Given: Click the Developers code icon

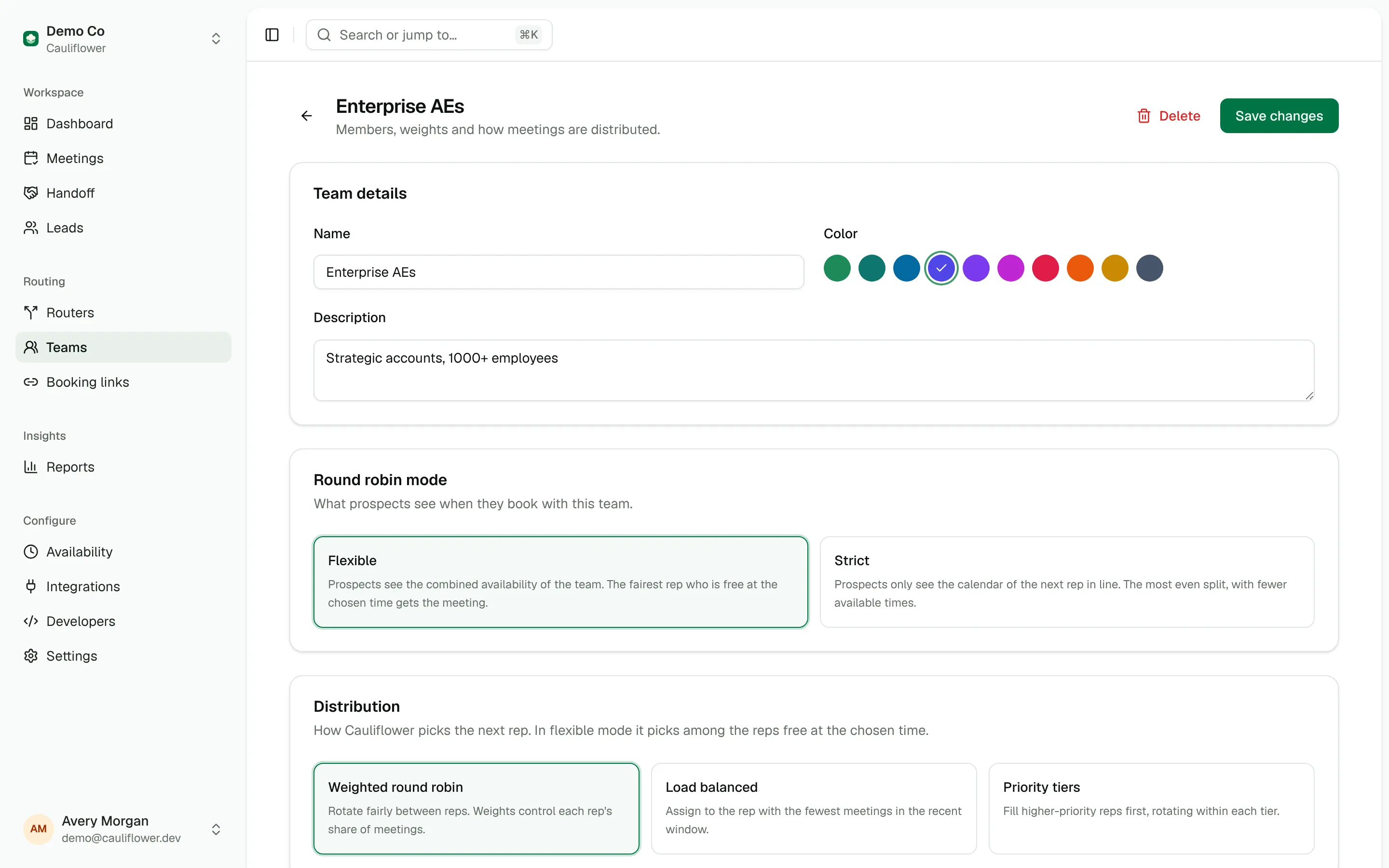Looking at the screenshot, I should coord(31,621).
